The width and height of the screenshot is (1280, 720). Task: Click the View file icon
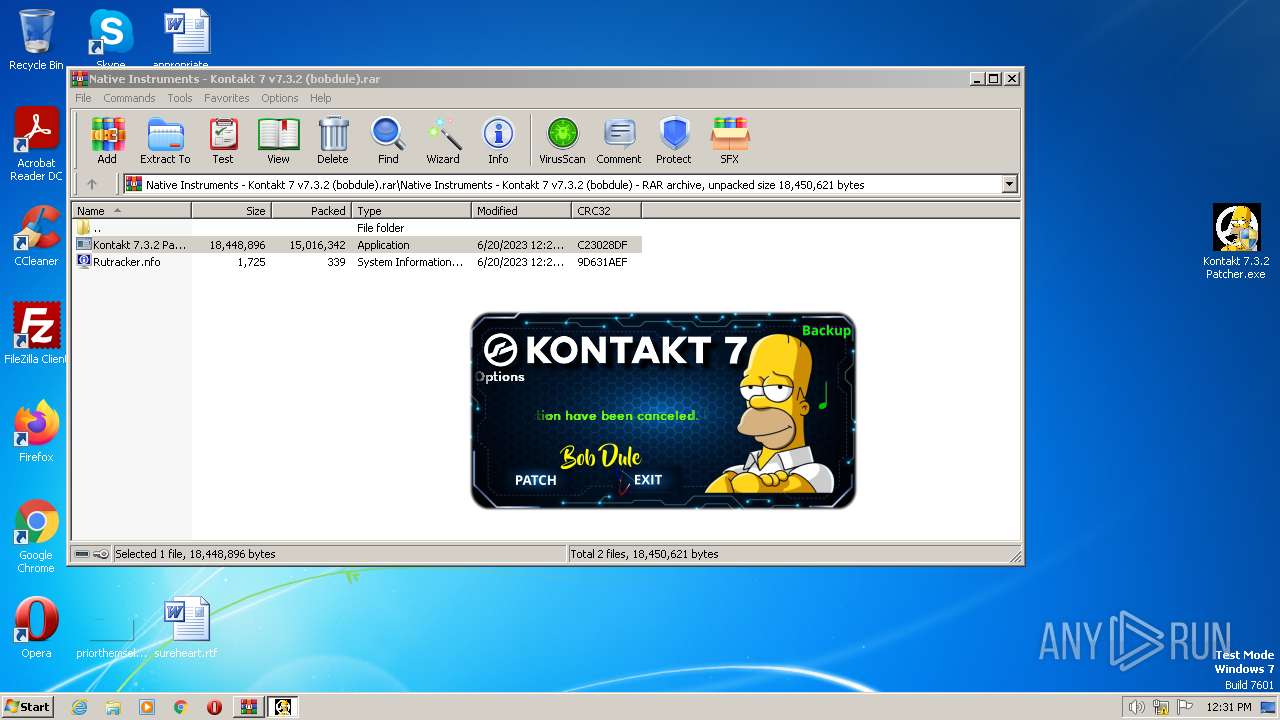(278, 140)
